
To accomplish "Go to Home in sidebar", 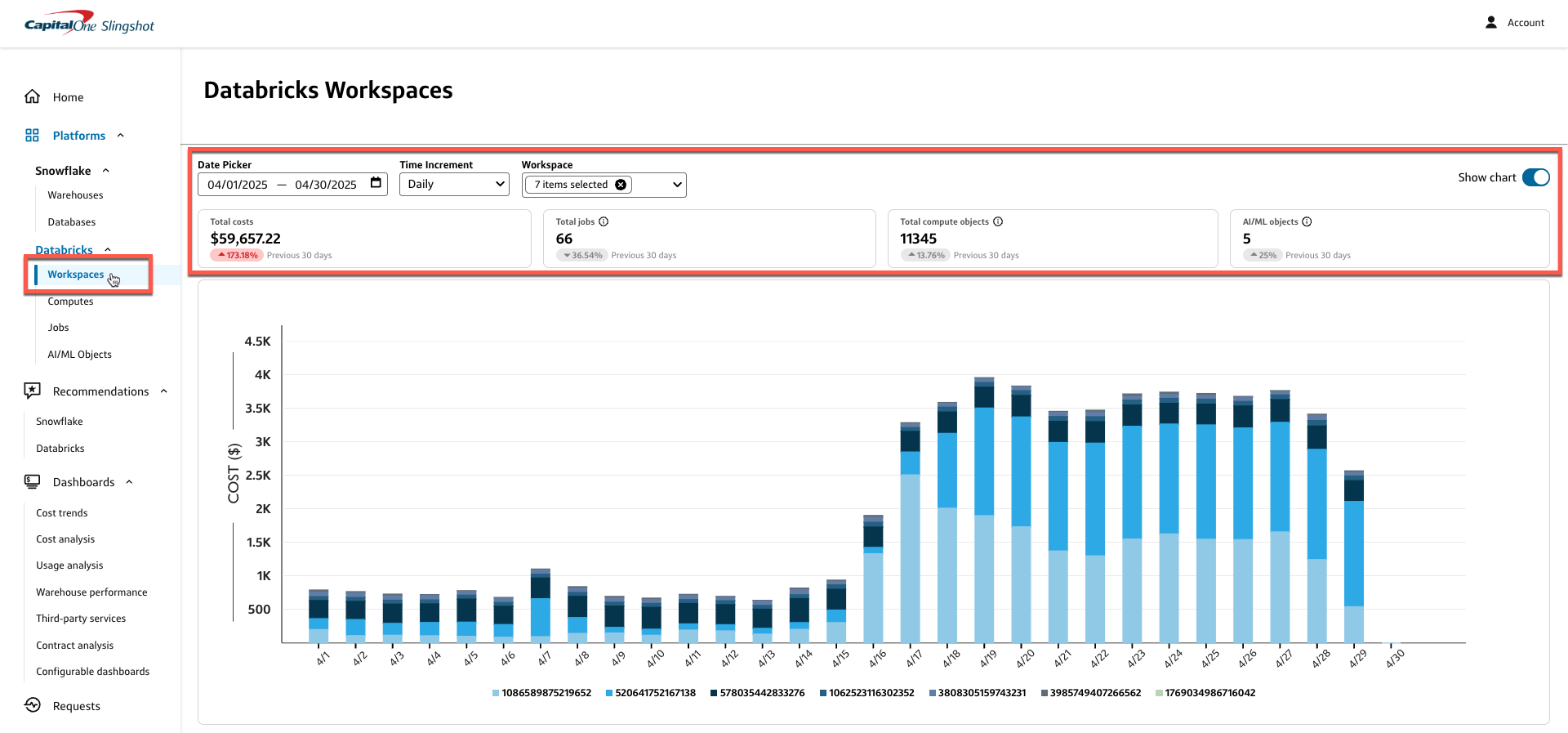I will click(x=68, y=97).
